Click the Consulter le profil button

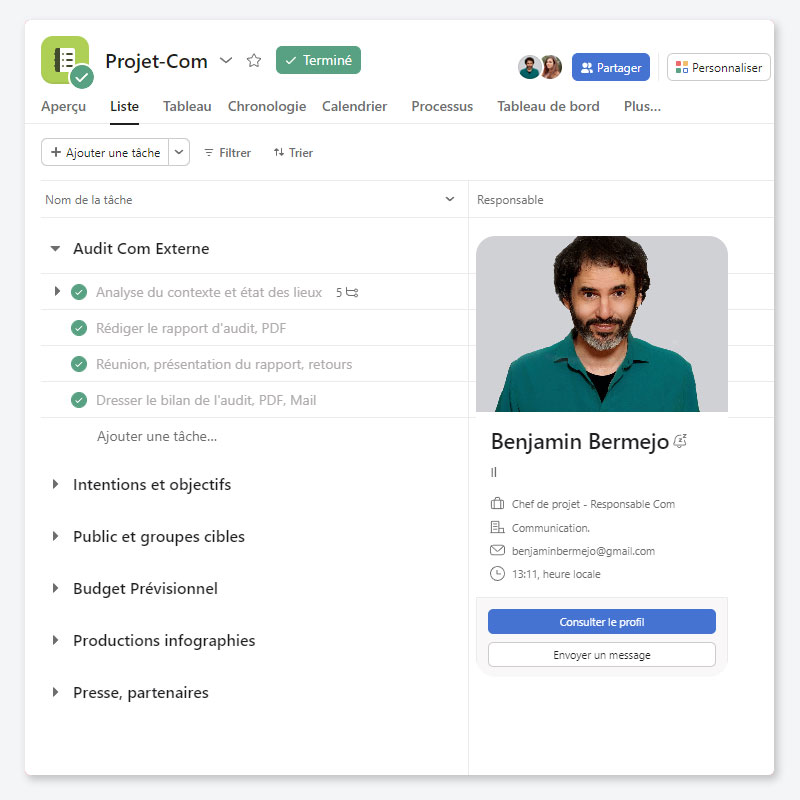point(601,622)
